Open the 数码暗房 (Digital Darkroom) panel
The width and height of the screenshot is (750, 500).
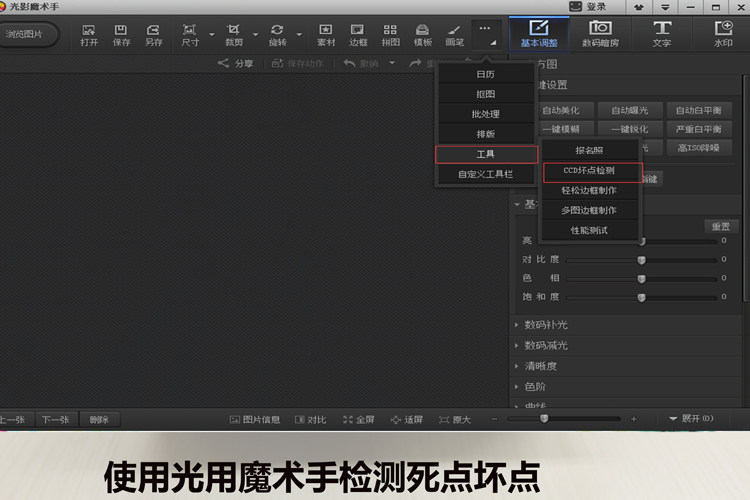tap(600, 33)
